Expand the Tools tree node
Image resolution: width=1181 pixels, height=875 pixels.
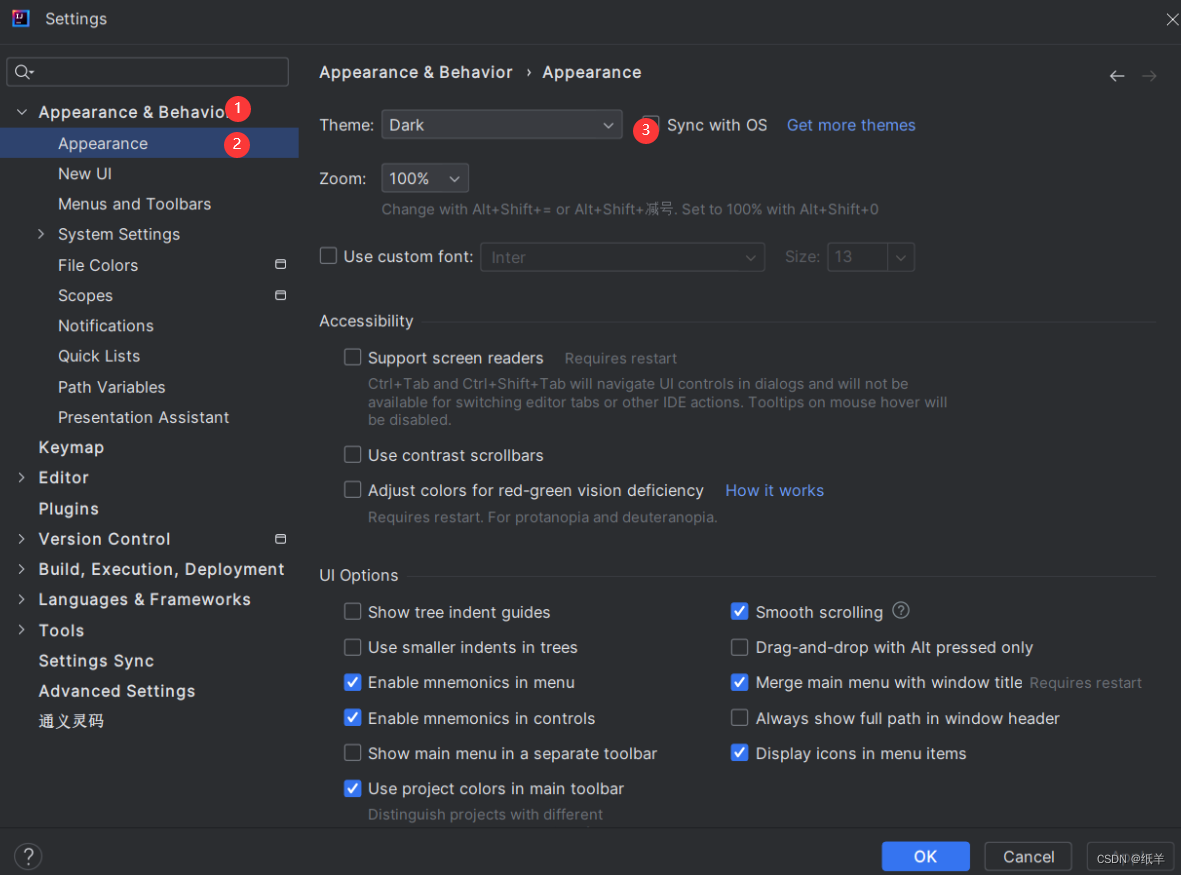pos(22,630)
